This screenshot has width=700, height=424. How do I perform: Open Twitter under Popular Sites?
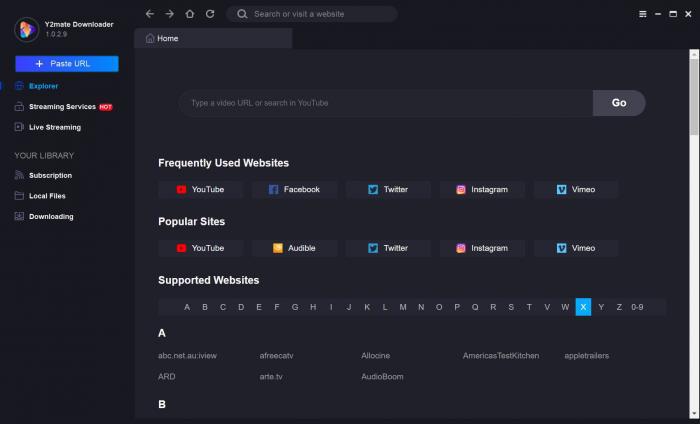click(388, 248)
